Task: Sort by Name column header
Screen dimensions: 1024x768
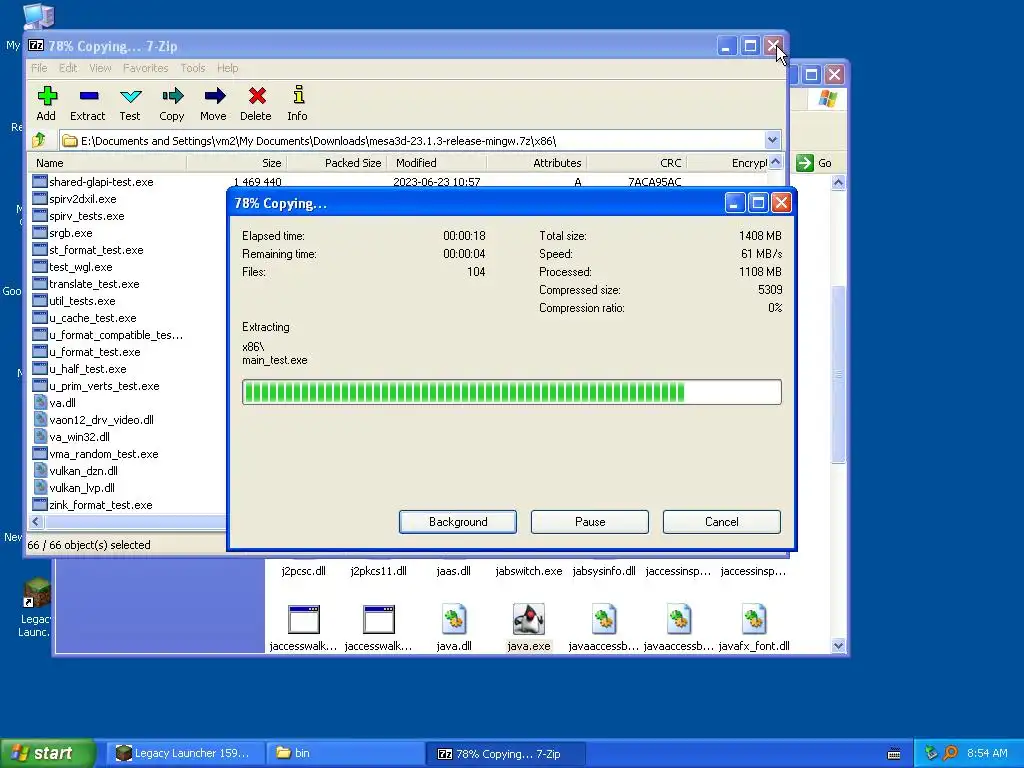Action: point(108,163)
